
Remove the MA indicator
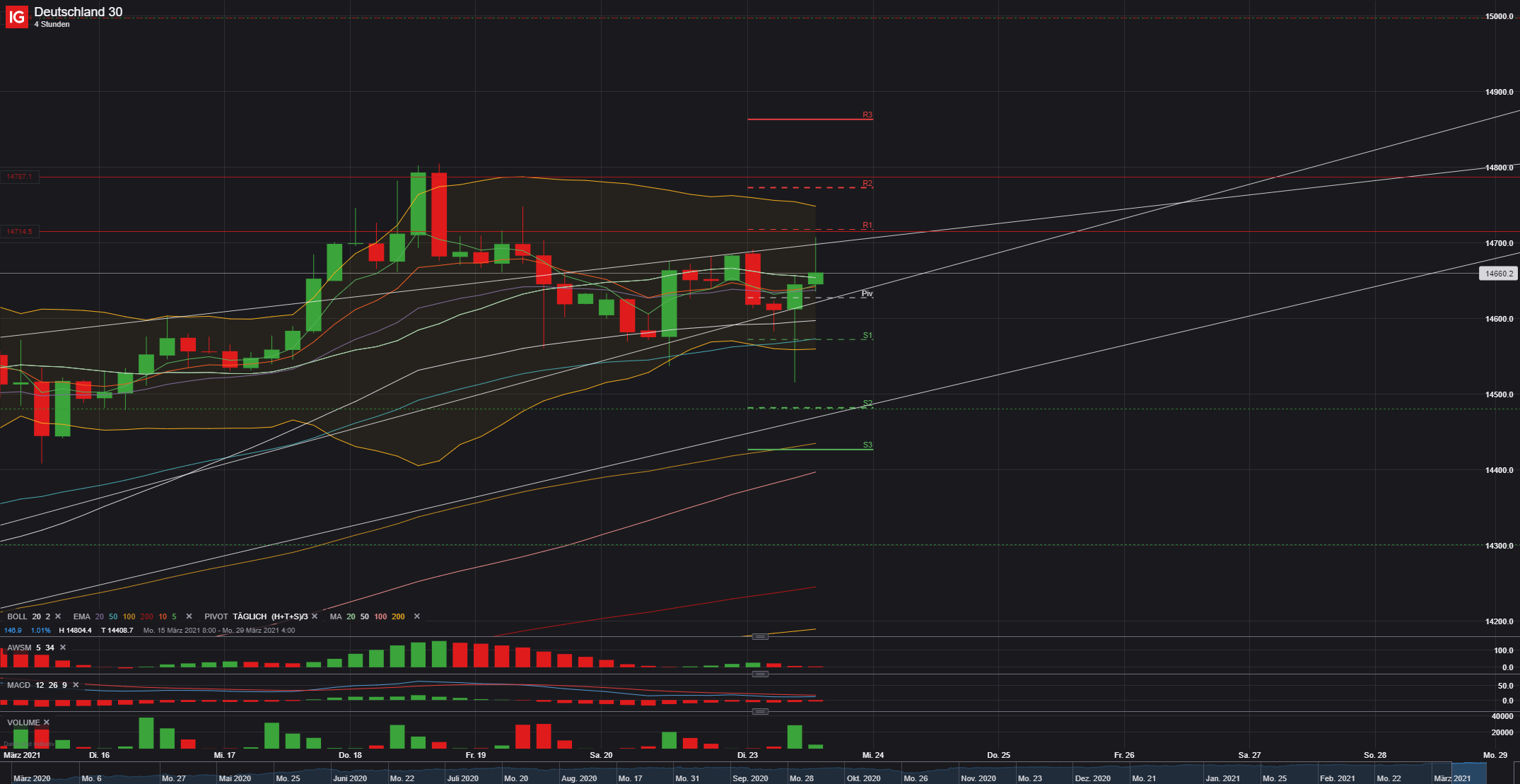pyautogui.click(x=416, y=616)
